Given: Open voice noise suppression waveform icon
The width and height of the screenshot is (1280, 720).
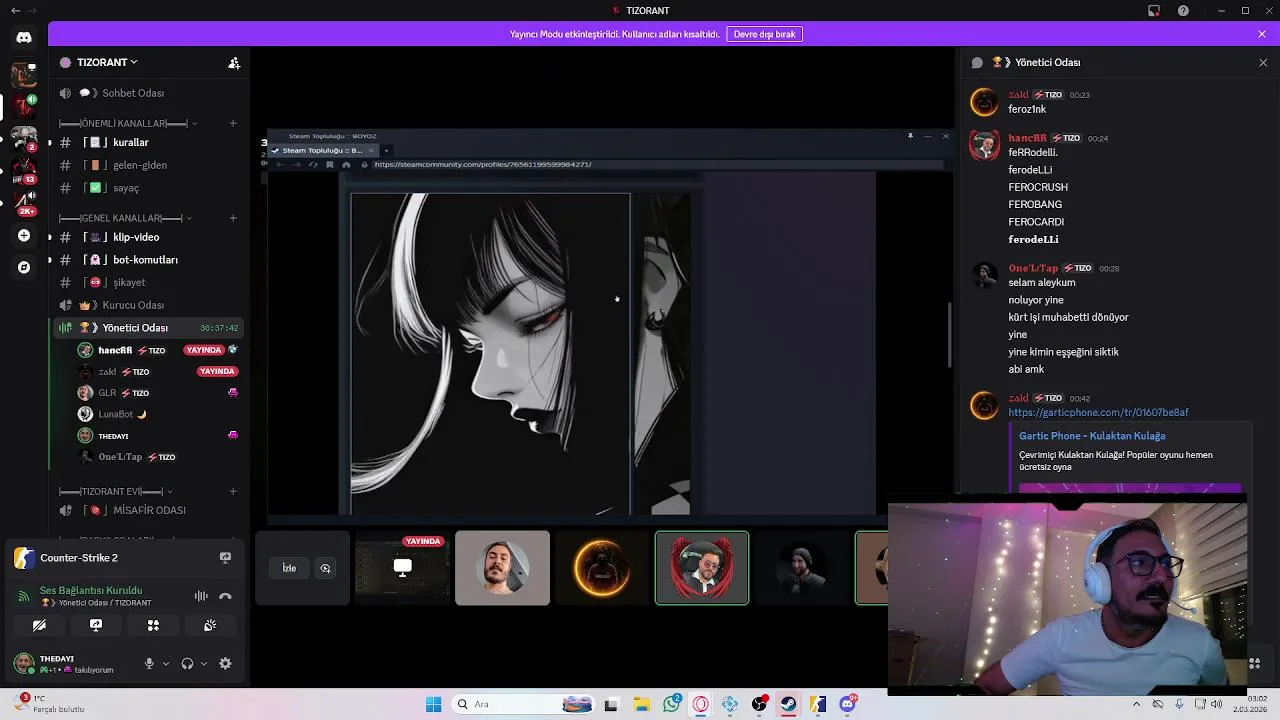Looking at the screenshot, I should pyautogui.click(x=201, y=596).
